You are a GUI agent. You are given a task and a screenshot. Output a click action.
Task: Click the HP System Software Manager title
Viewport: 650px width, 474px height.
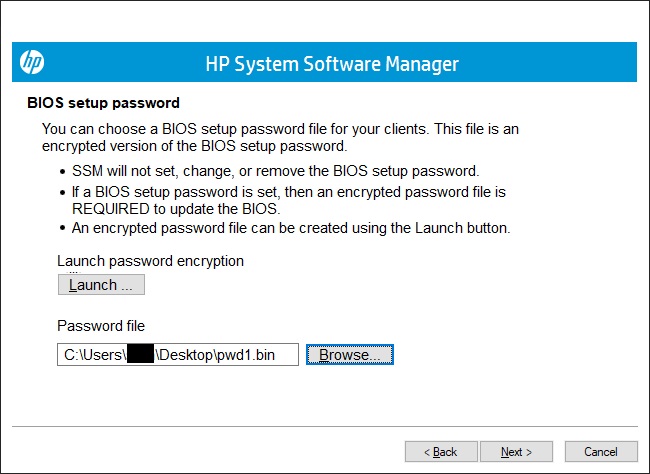[x=332, y=64]
